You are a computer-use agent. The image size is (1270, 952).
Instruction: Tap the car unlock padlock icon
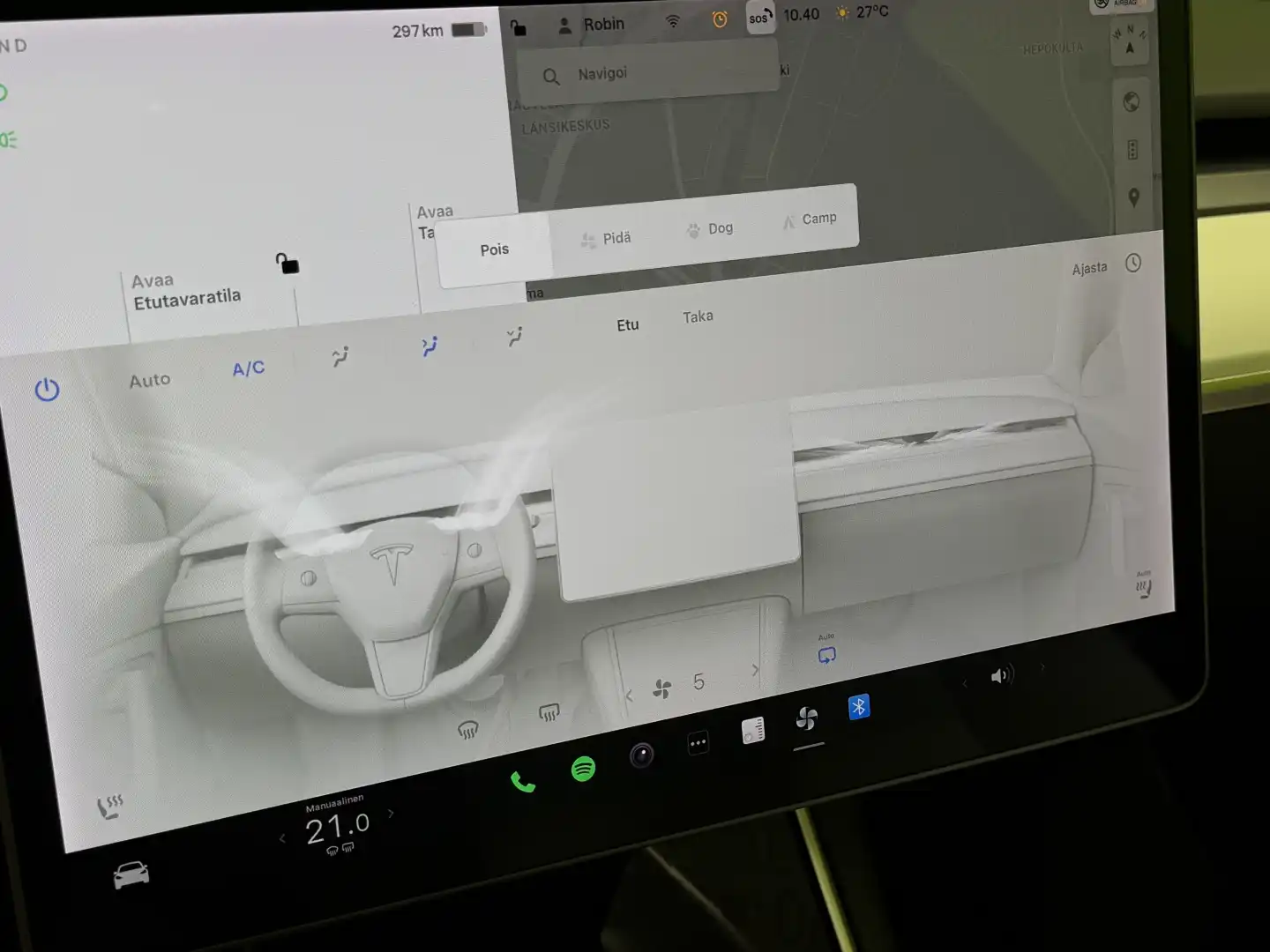click(288, 263)
